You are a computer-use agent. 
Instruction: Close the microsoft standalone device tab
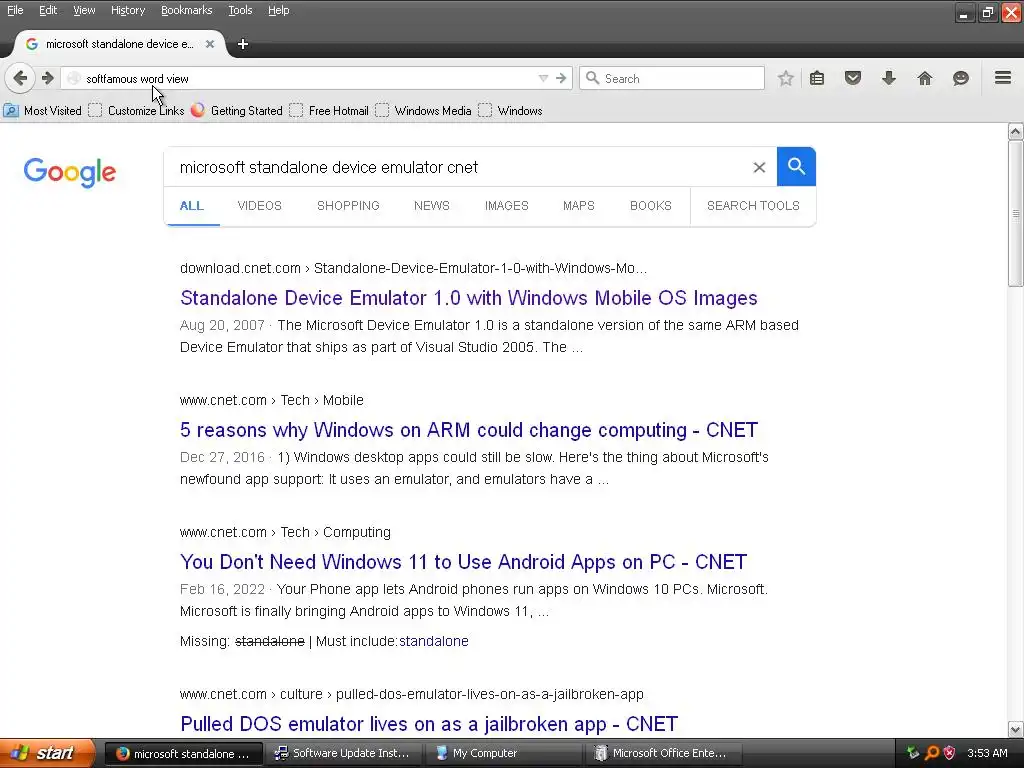[x=210, y=44]
